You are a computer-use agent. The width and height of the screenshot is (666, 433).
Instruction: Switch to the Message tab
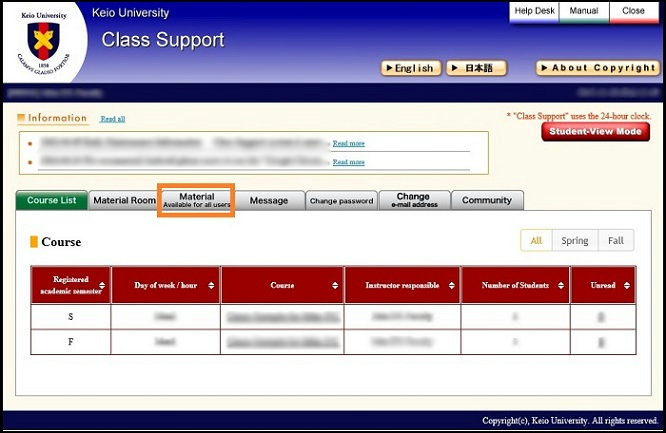tap(269, 201)
